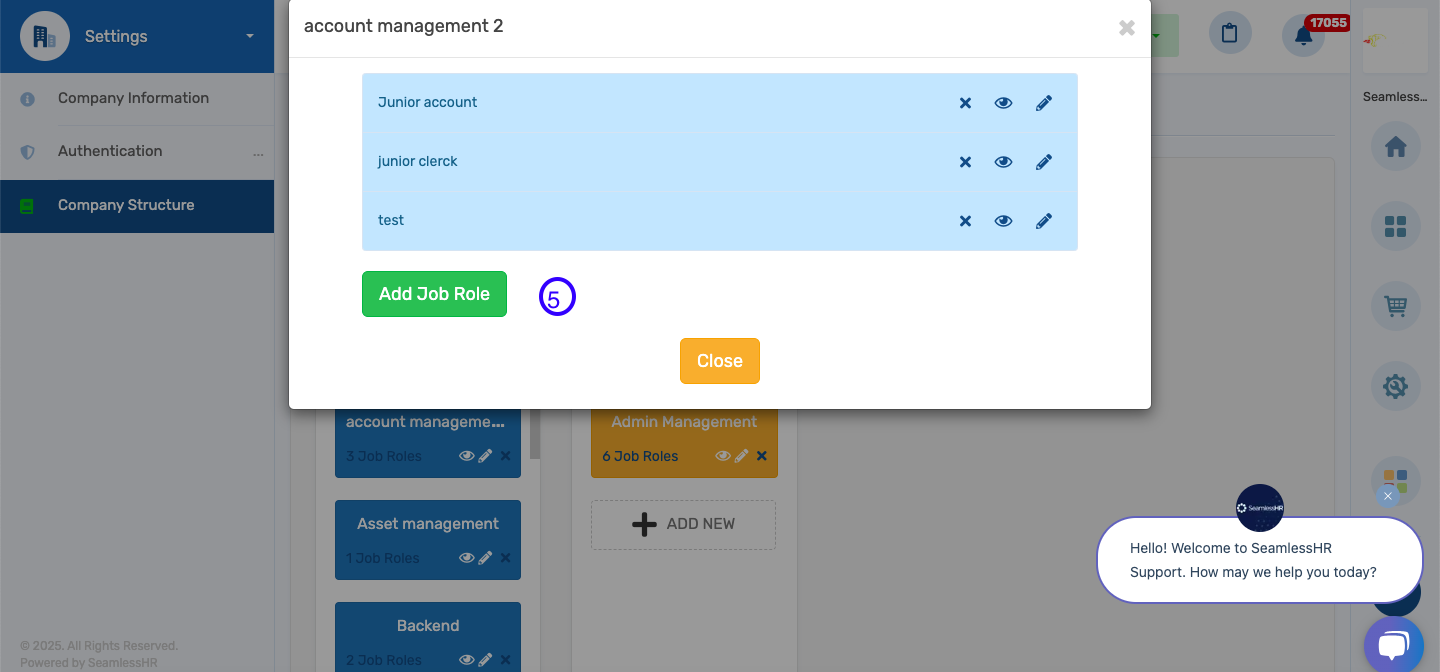The width and height of the screenshot is (1440, 672).
Task: Close the job roles dialog with yellow button
Action: point(720,361)
